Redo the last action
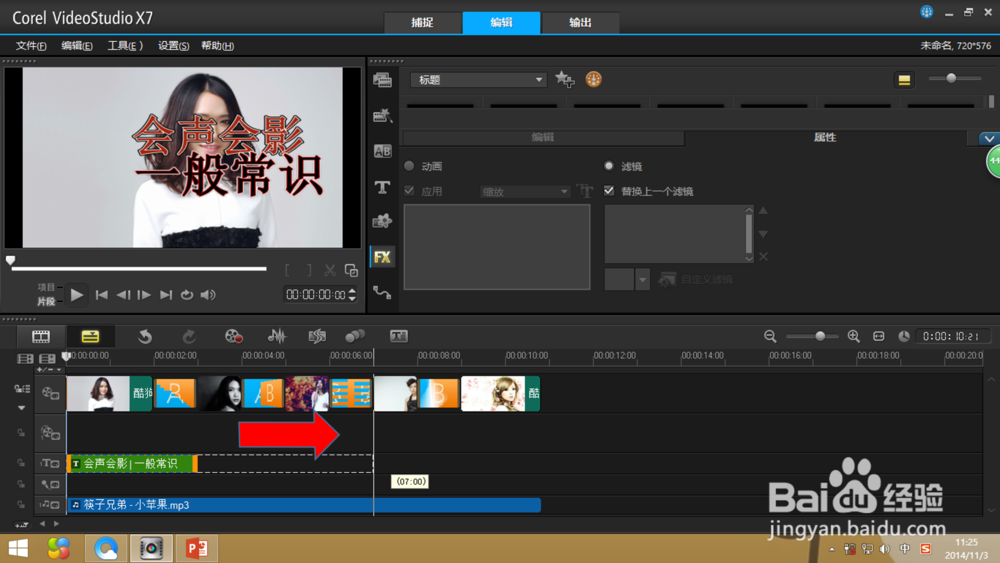1000x563 pixels. tap(189, 336)
